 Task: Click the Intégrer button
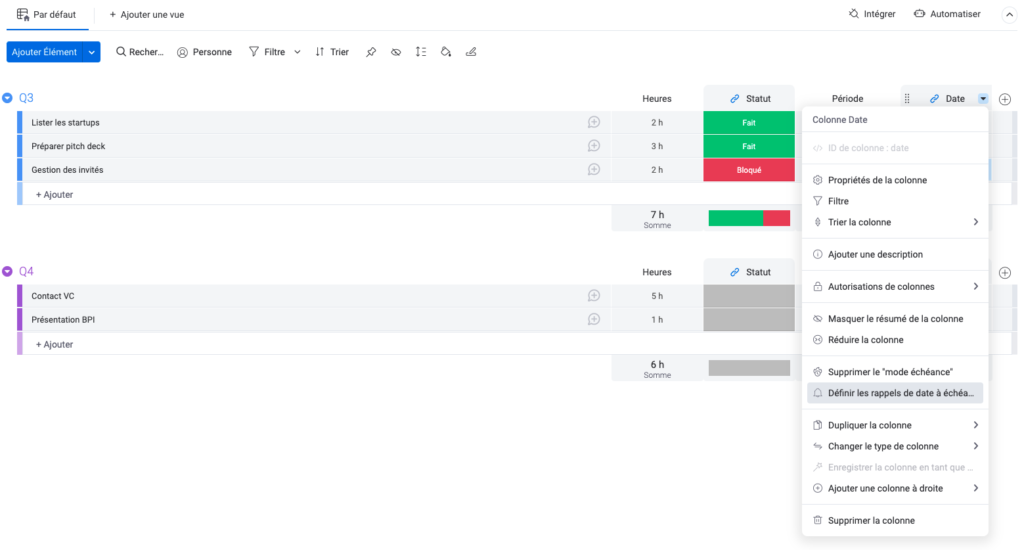click(872, 14)
